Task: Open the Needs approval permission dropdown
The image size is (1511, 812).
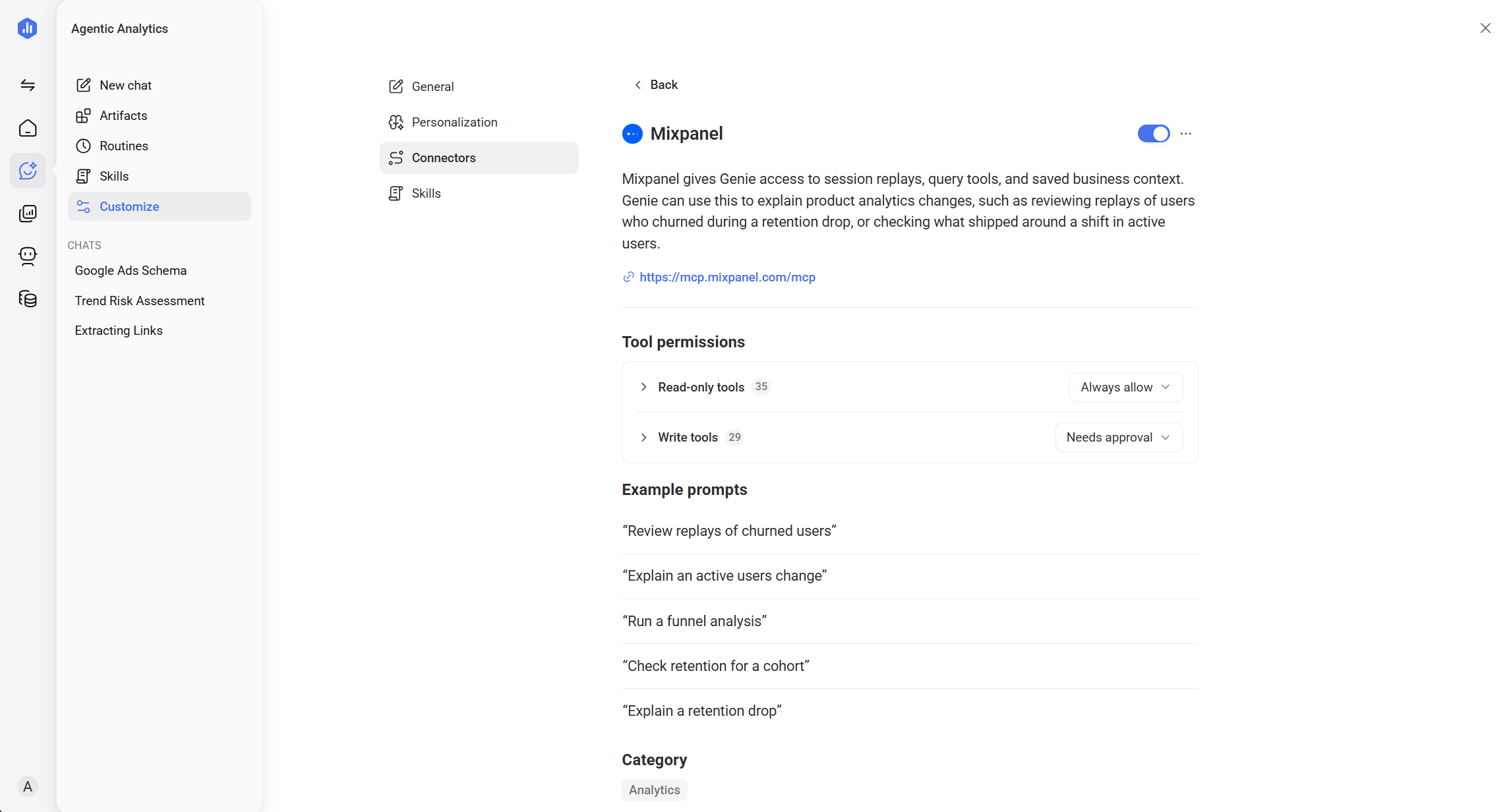Action: (1119, 437)
